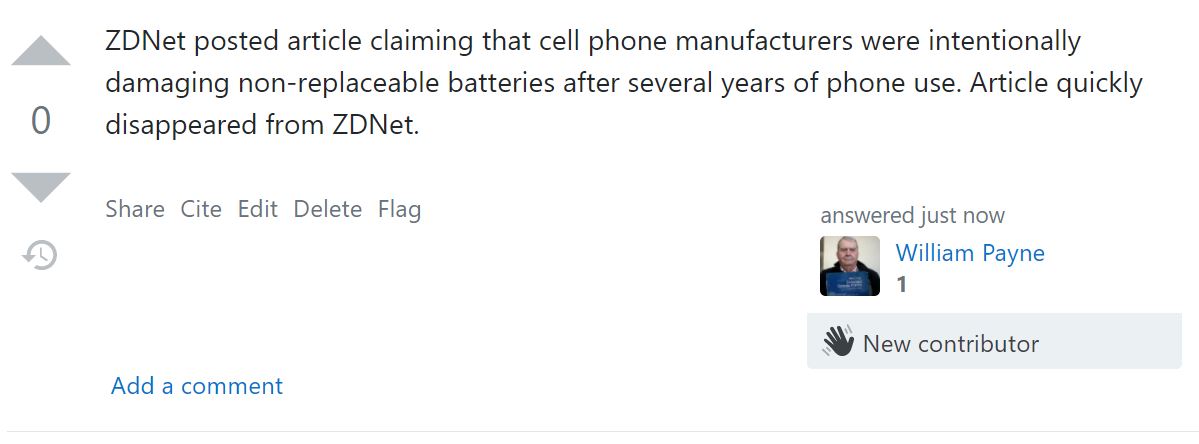
Task: Add a comment to the answer
Action: click(197, 385)
